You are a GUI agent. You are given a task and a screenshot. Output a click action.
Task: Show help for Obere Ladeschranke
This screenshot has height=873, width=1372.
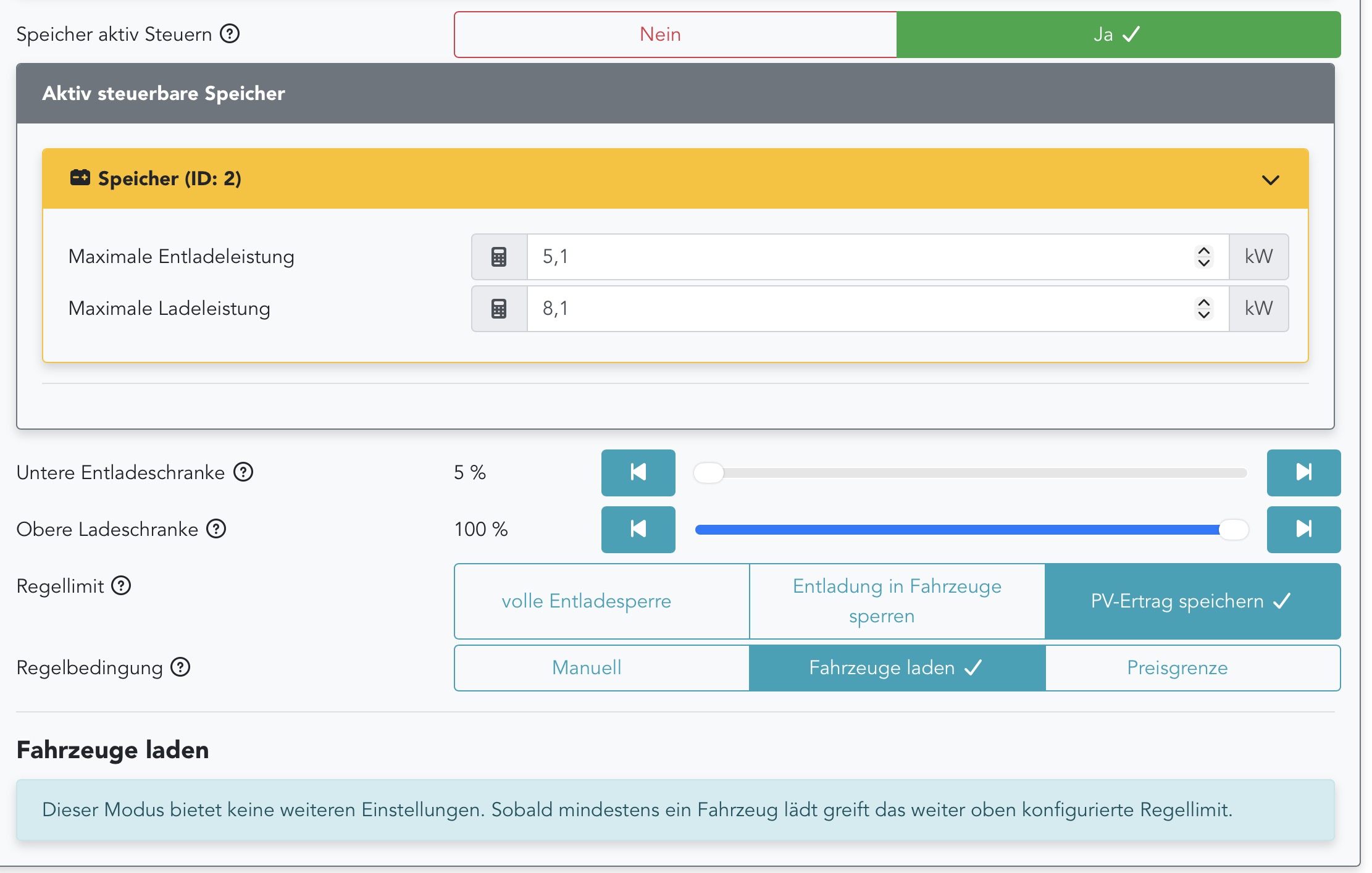point(216,529)
